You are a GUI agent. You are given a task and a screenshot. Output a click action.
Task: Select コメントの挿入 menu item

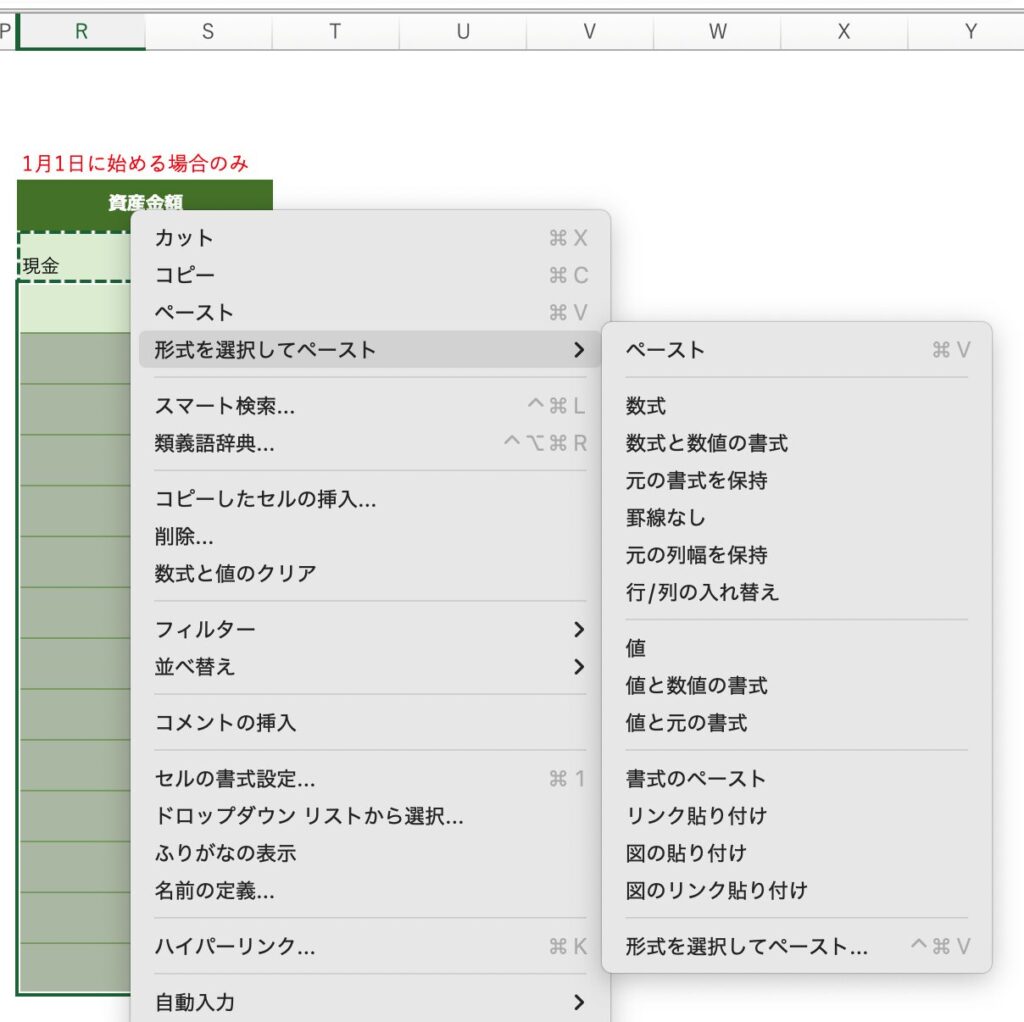click(x=225, y=722)
